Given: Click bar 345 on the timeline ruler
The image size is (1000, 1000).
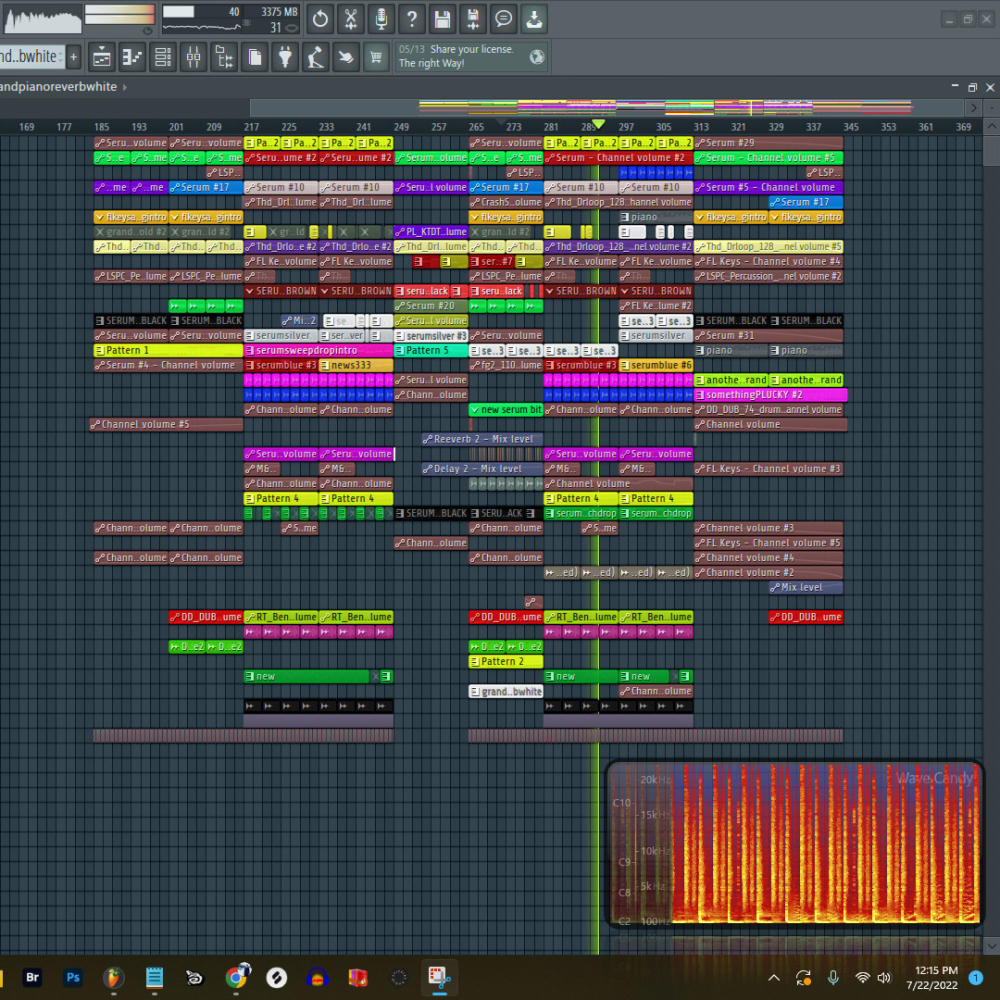Looking at the screenshot, I should coord(851,127).
